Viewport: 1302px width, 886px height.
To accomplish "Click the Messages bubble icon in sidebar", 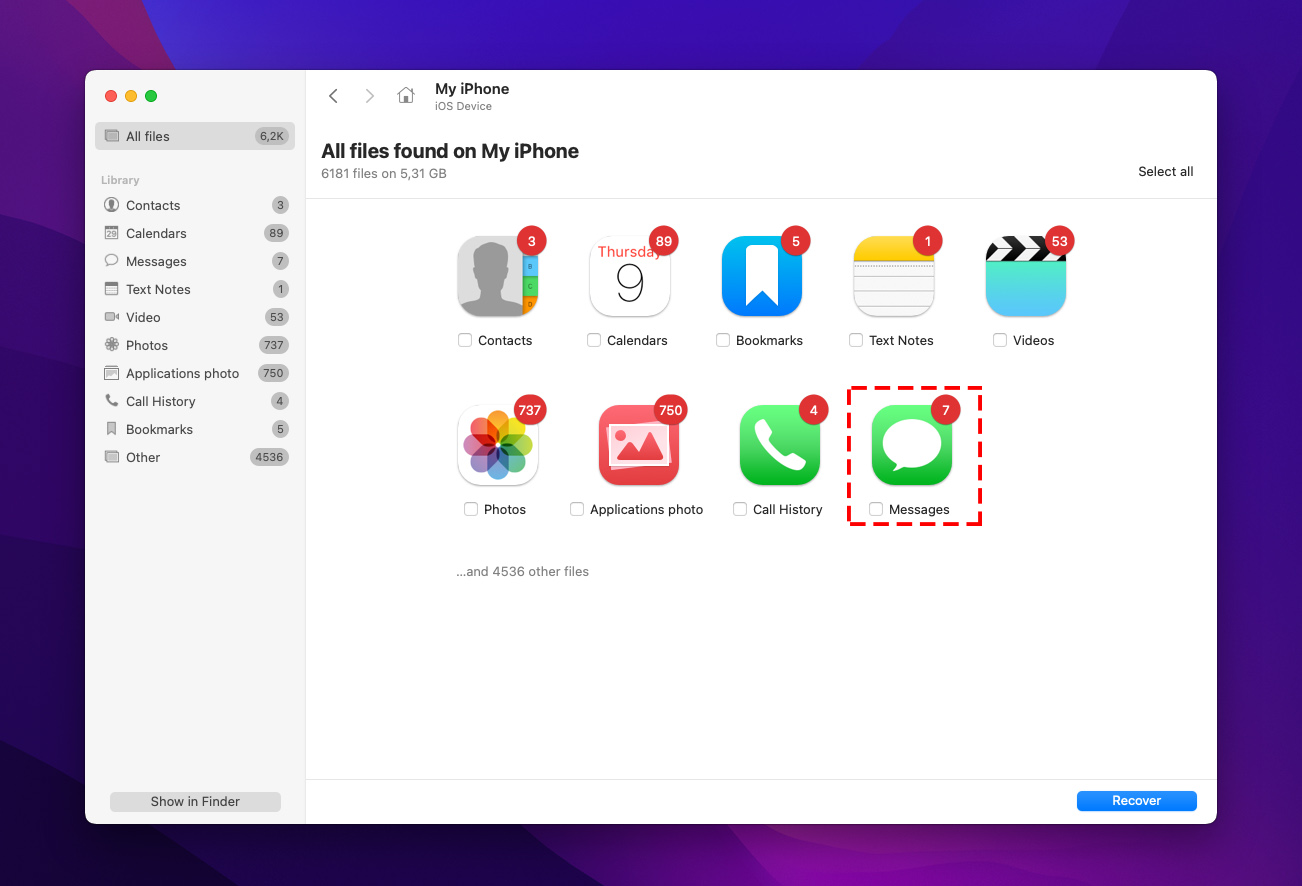I will (x=111, y=261).
